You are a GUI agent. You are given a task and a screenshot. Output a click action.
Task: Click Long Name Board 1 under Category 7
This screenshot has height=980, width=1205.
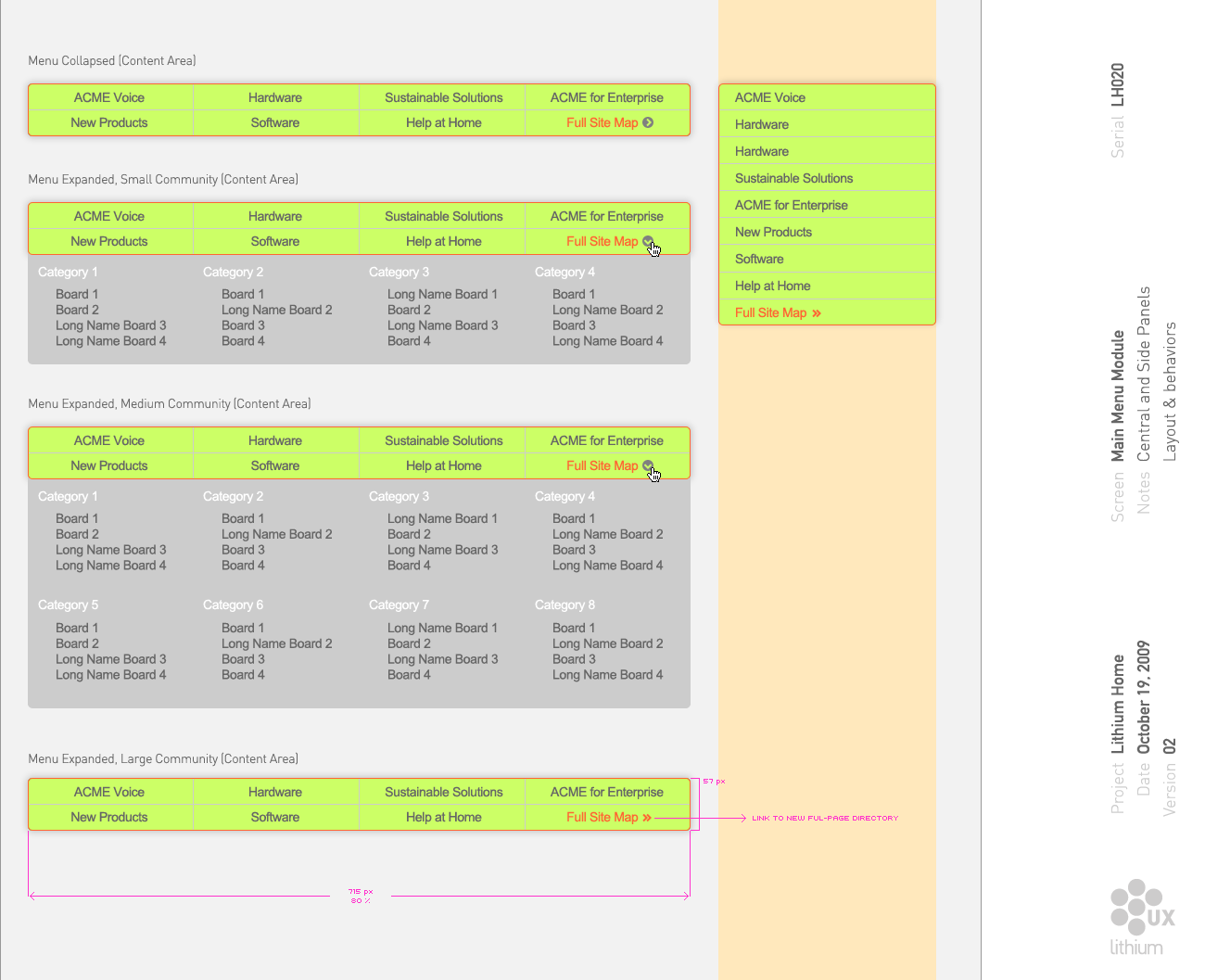[443, 628]
